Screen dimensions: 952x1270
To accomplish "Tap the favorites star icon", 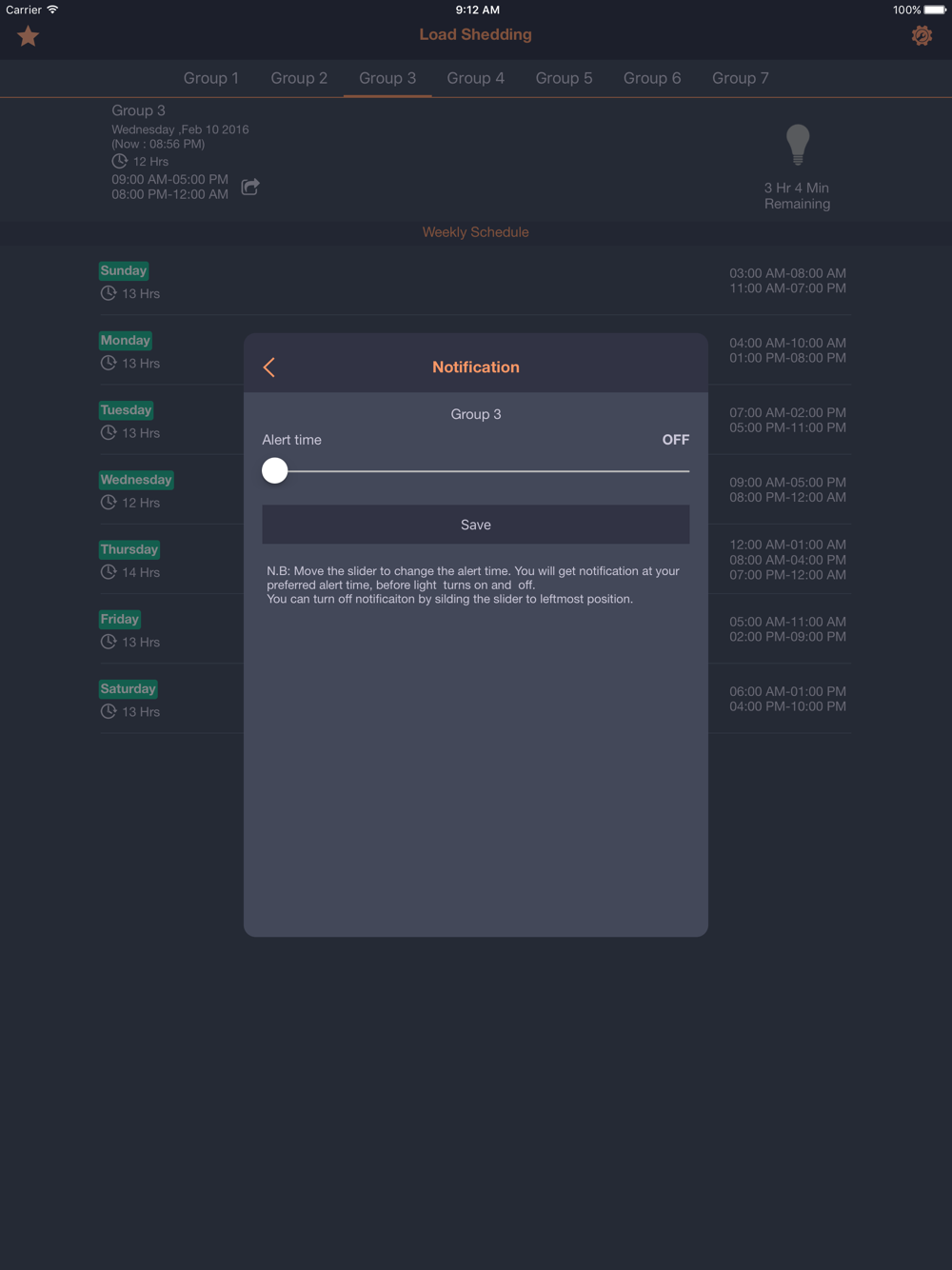I will 28,36.
